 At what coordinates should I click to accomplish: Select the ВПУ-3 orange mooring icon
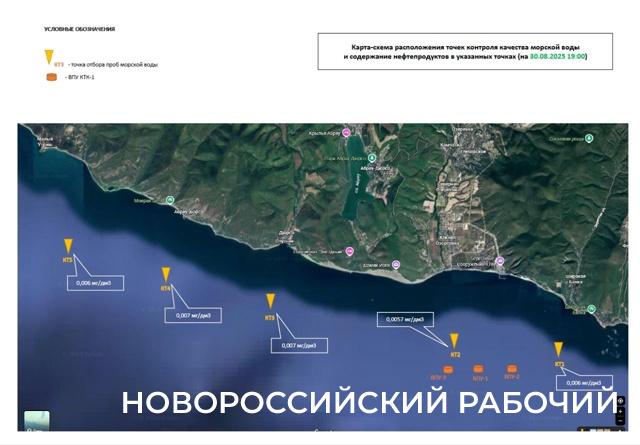click(447, 369)
